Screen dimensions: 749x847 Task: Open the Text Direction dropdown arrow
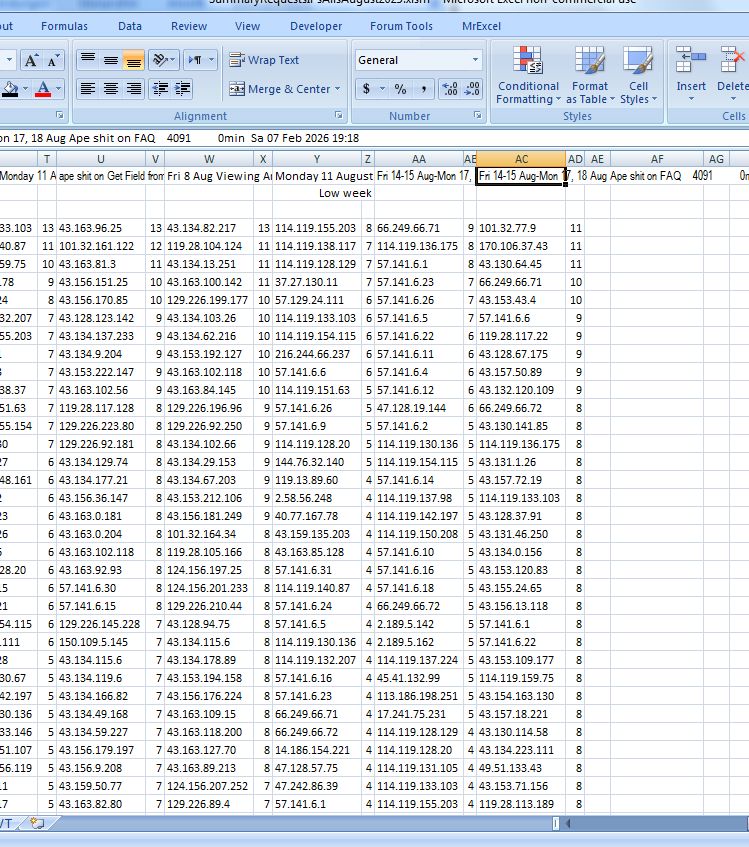click(211, 59)
